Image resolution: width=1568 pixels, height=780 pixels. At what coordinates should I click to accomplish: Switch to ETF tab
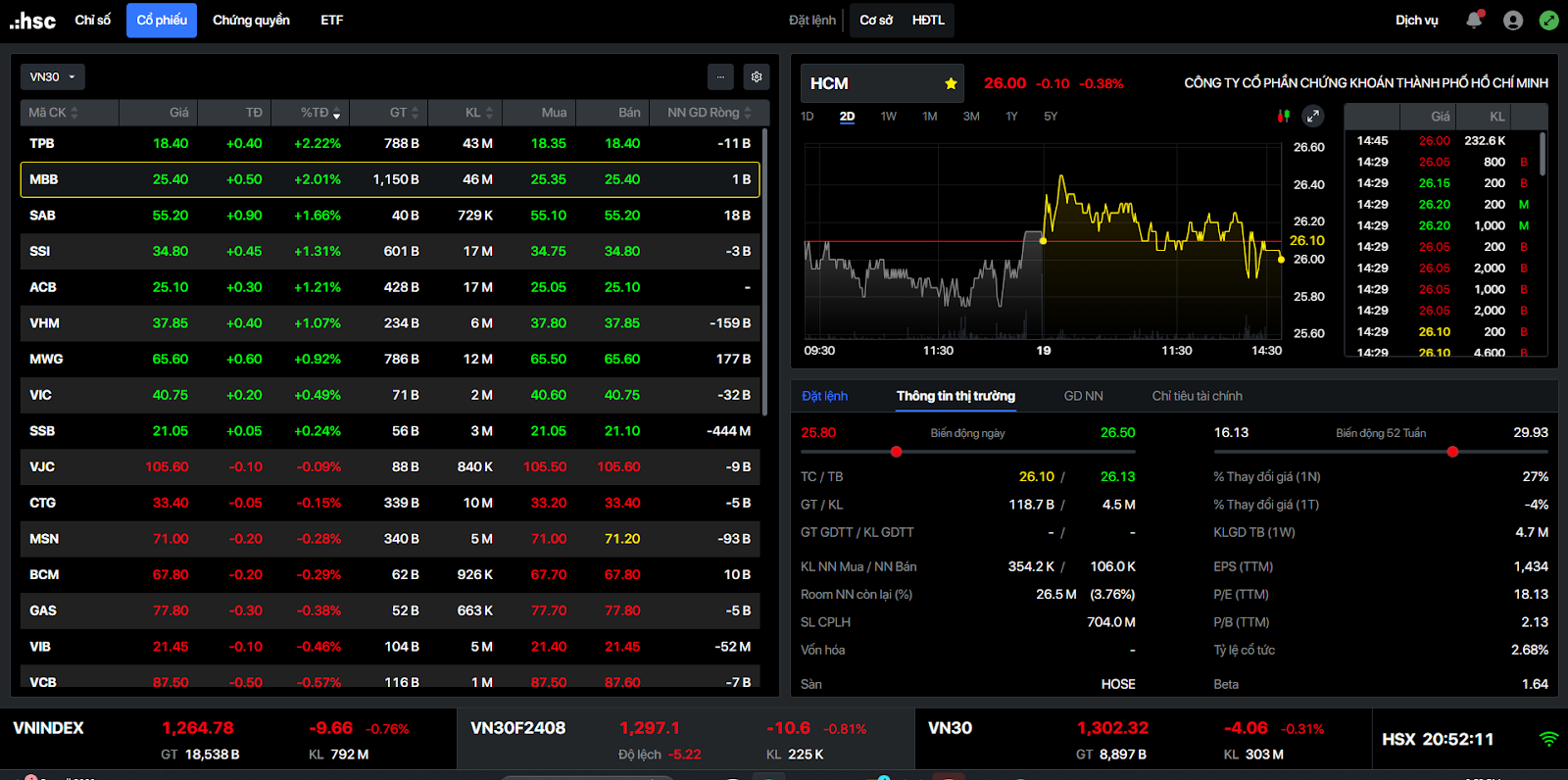pyautogui.click(x=331, y=20)
